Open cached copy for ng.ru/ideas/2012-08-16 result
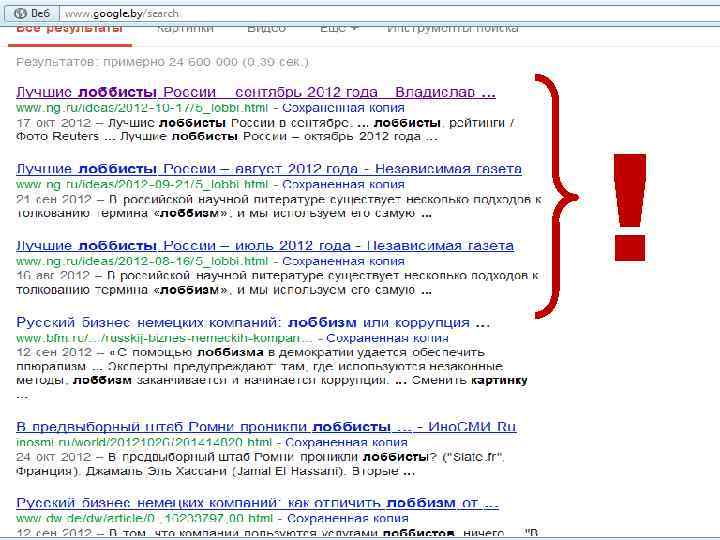Viewport: 720px width, 540px height. [343, 261]
